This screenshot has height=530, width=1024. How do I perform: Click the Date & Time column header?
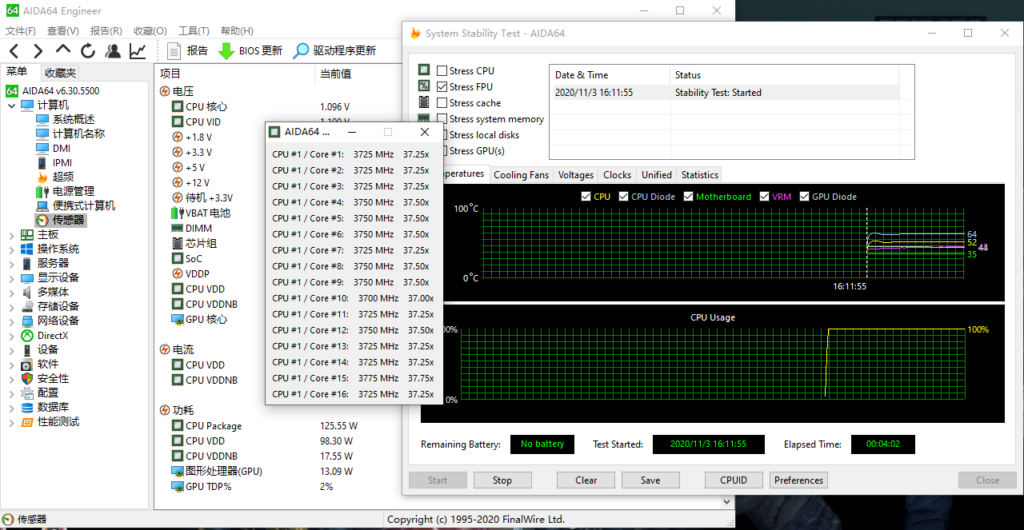click(x=610, y=75)
